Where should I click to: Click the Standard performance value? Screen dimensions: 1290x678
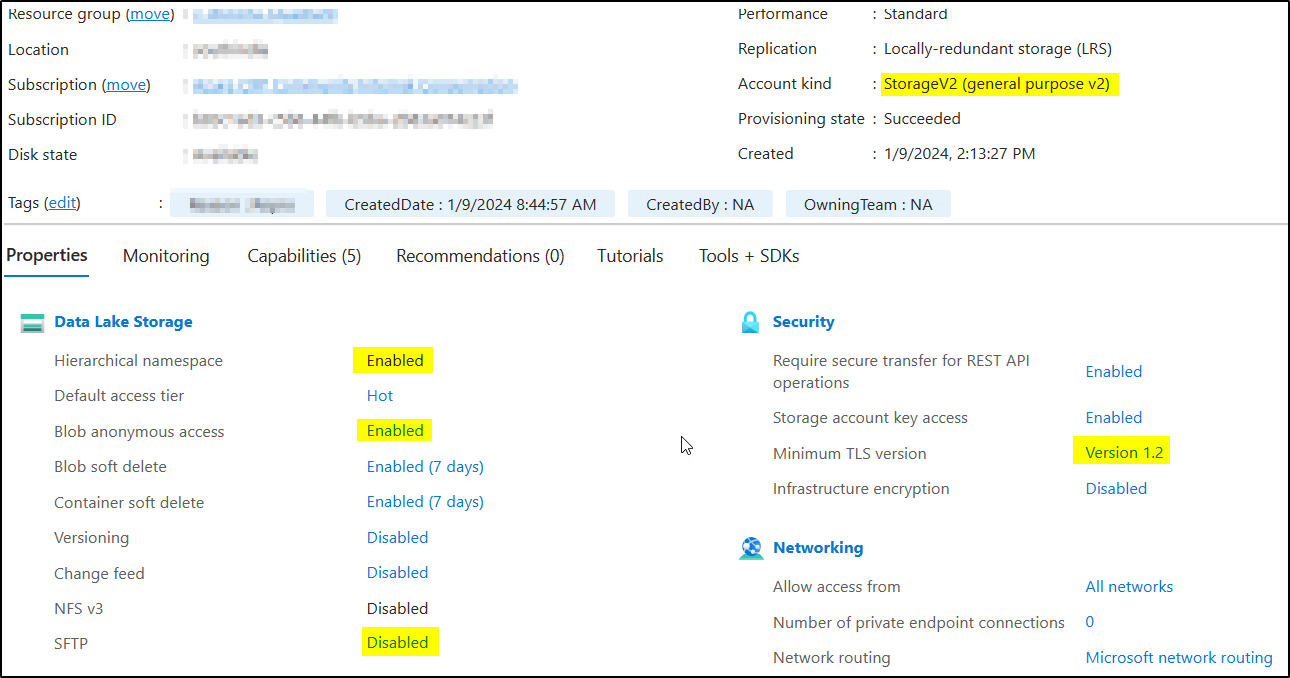(x=916, y=14)
